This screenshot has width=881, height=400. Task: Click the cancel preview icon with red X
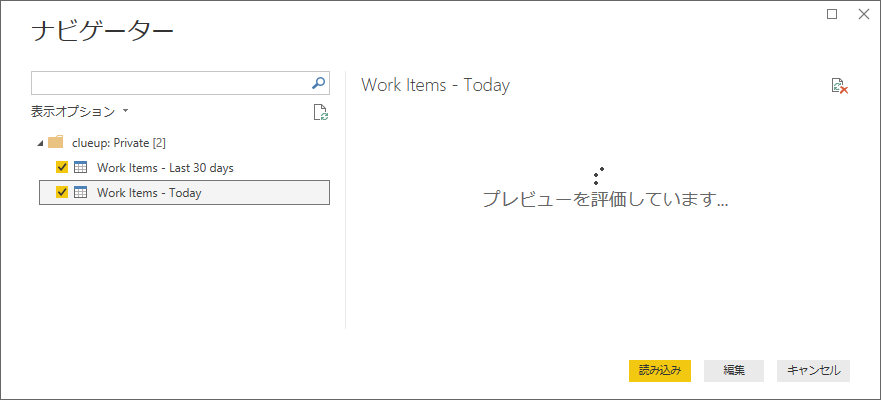(x=840, y=86)
